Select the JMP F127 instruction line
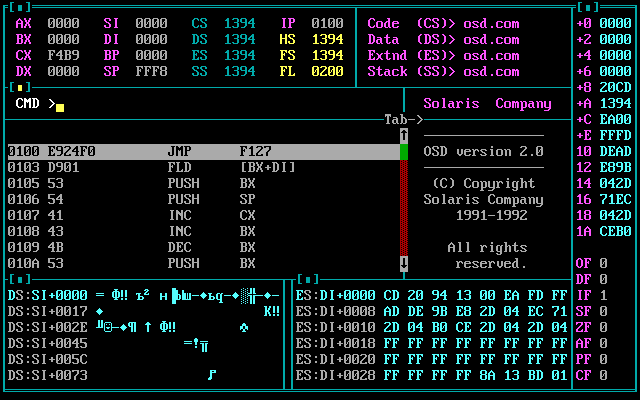Viewport: 640px width, 400px height. coord(200,151)
